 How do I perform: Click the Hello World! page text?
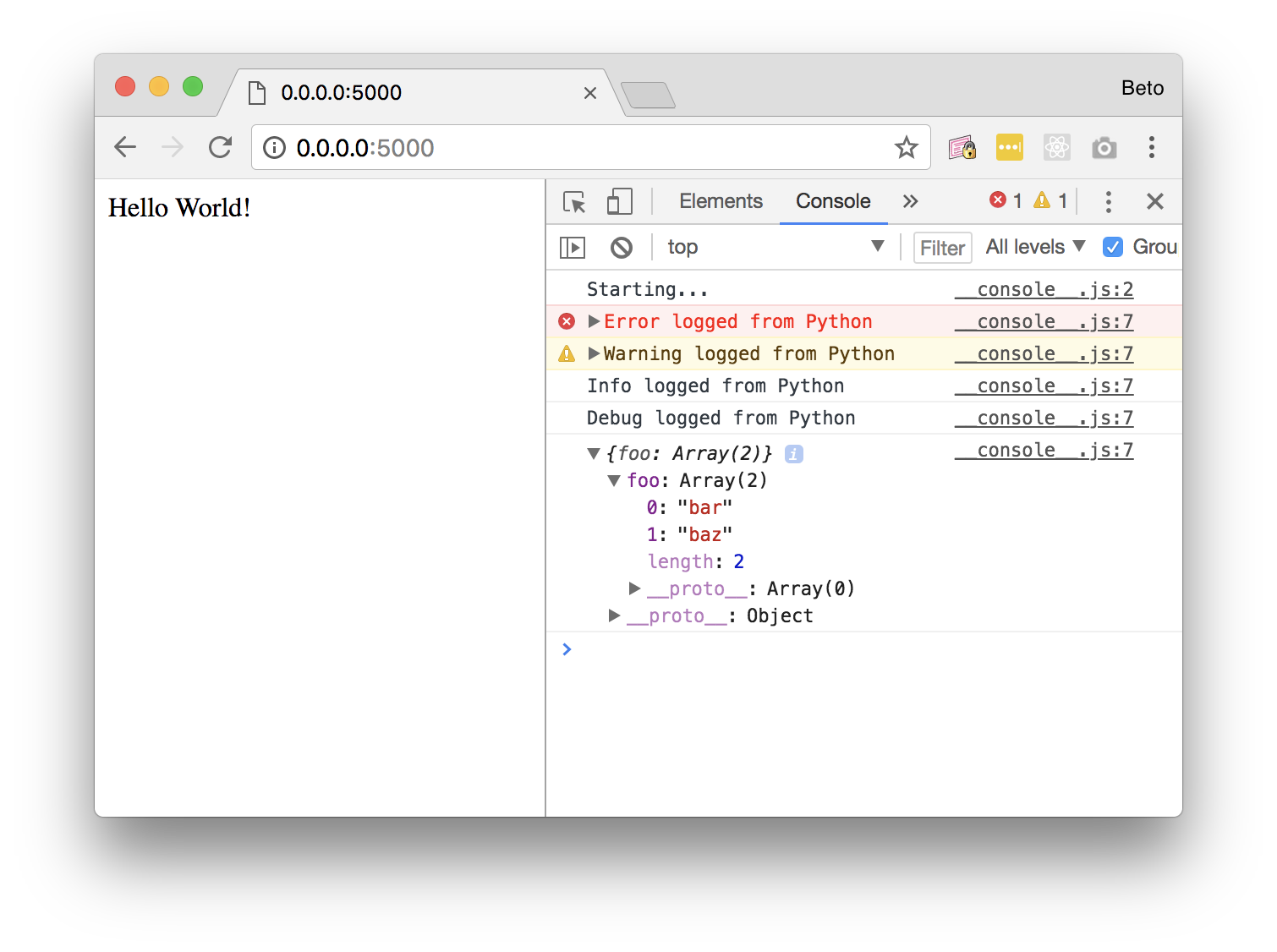(x=179, y=208)
